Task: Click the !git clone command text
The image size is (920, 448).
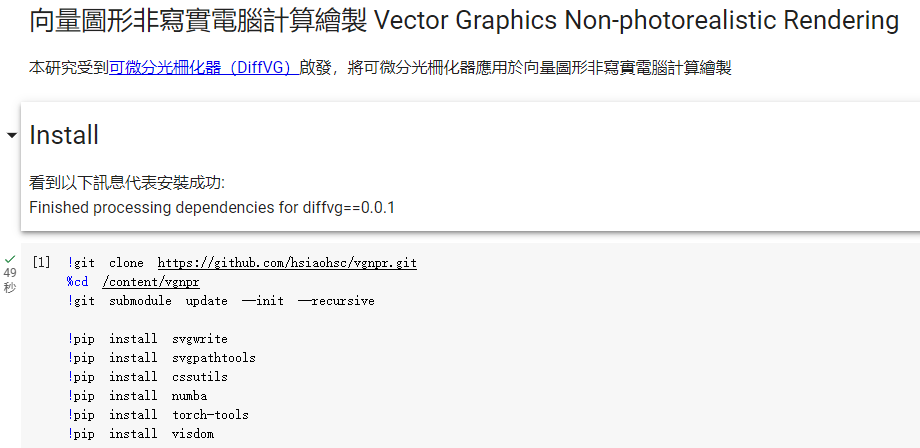Action: pyautogui.click(x=105, y=263)
